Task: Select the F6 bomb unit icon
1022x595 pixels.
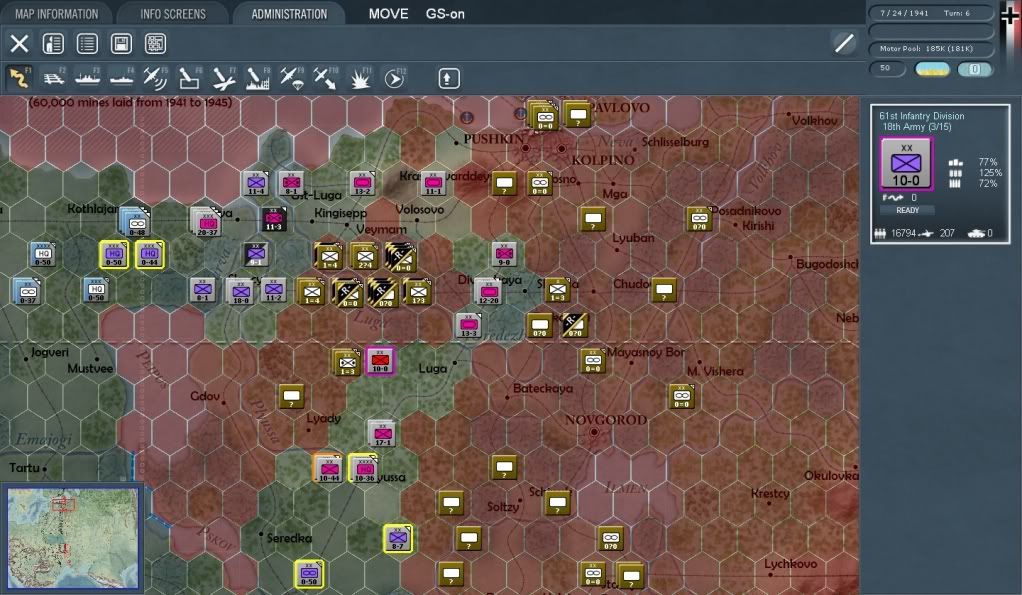Action: [x=189, y=78]
